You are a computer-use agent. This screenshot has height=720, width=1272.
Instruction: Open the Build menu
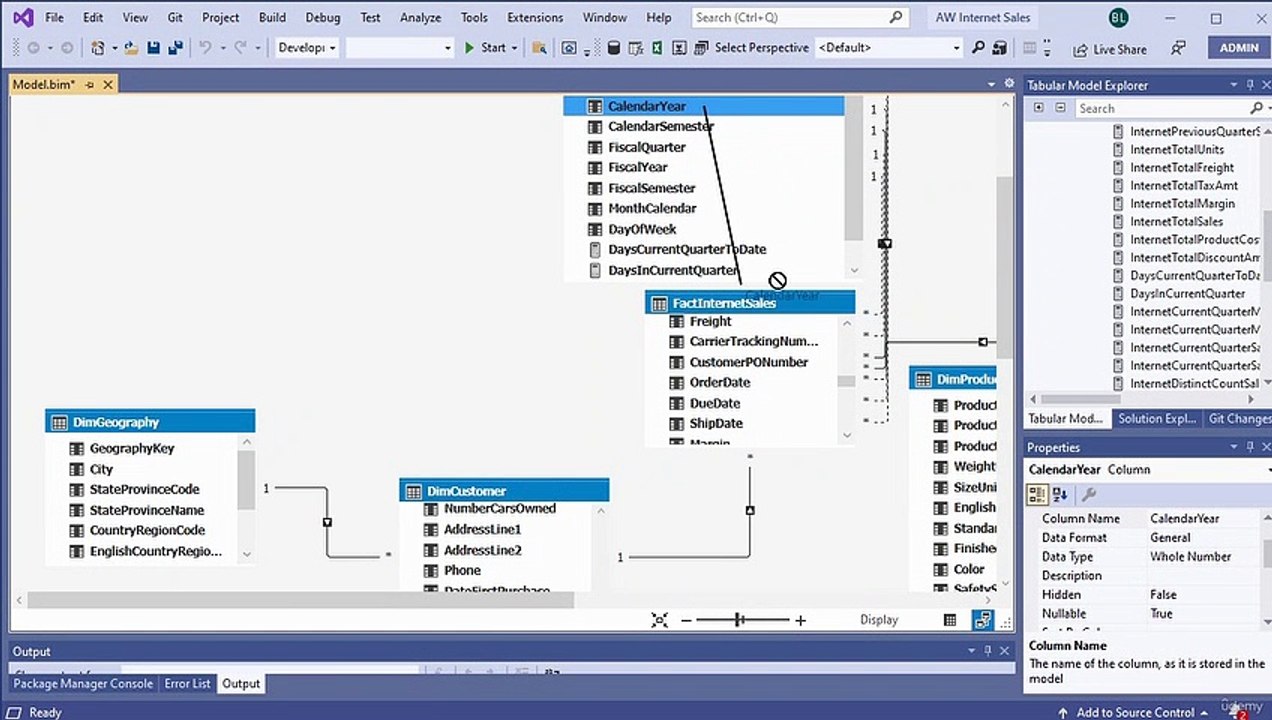pos(272,17)
